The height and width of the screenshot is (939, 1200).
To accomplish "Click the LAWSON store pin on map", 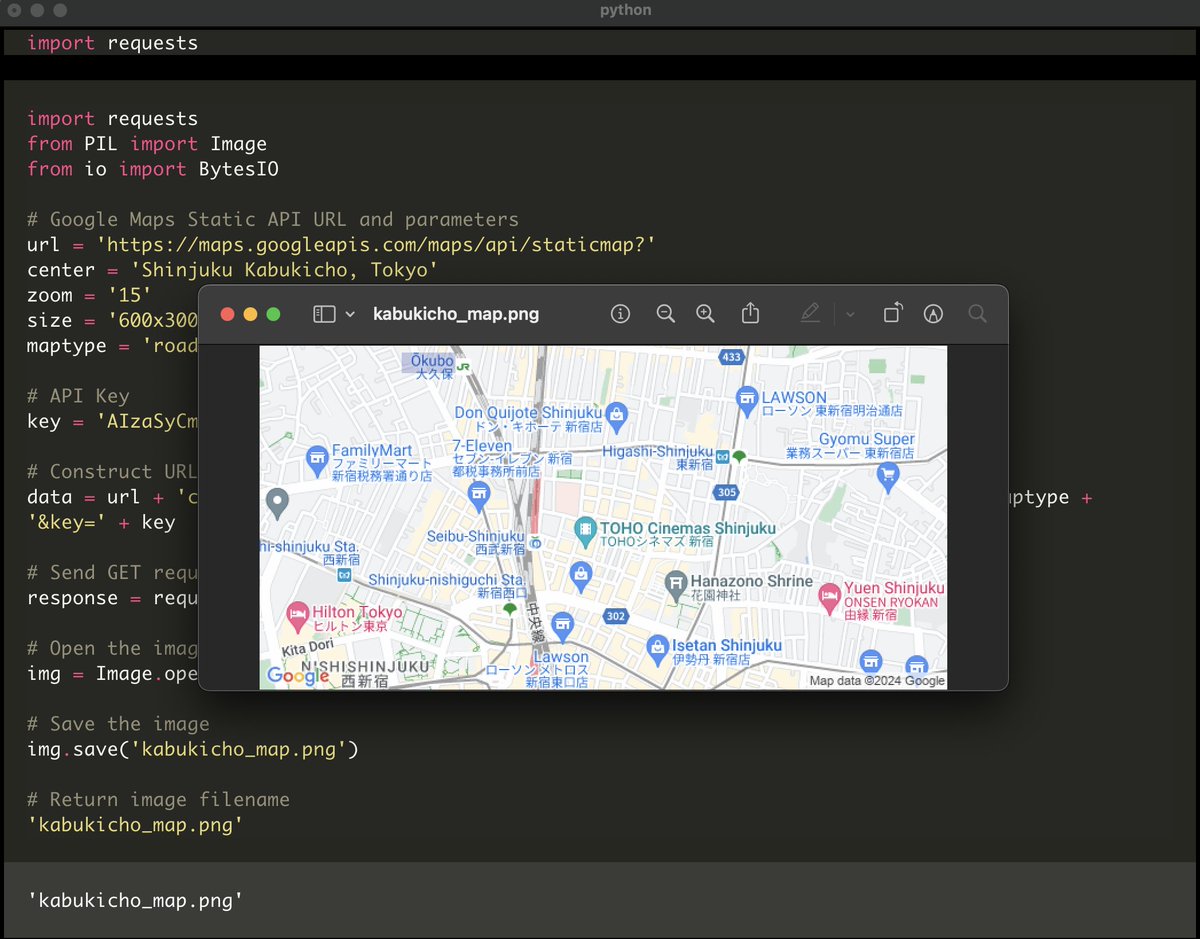I will pos(746,401).
